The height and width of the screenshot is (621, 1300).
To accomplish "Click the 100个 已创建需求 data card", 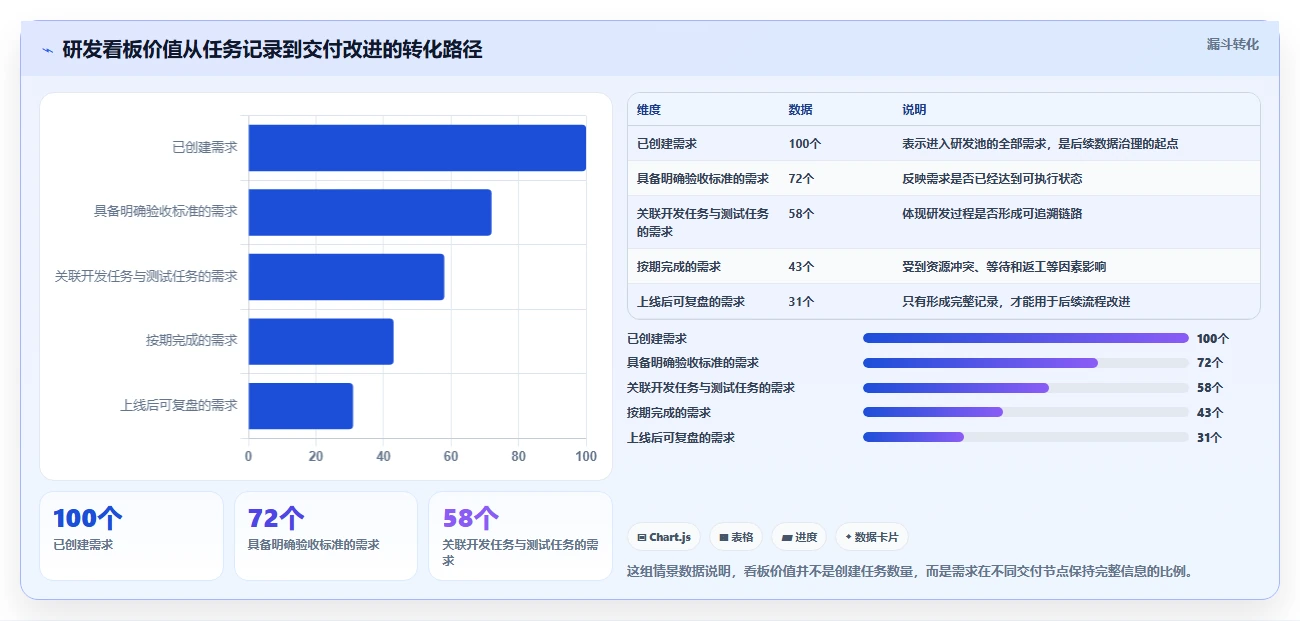I will tap(131, 535).
